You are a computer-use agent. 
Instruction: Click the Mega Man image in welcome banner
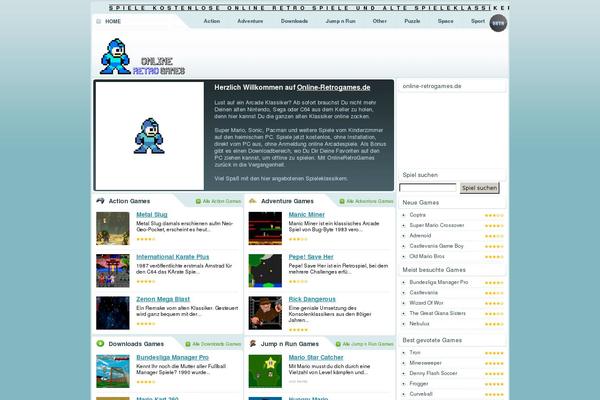pos(149,136)
